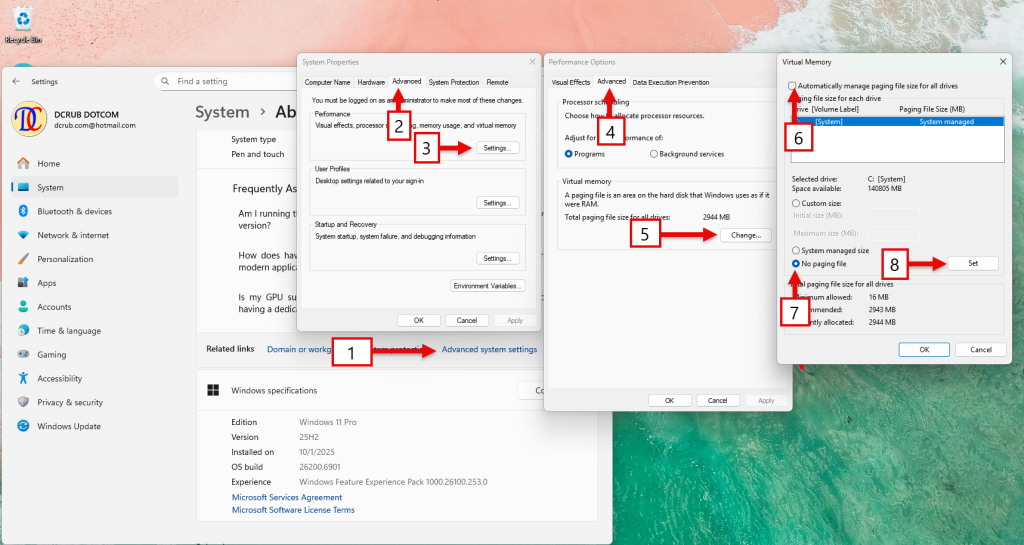
Task: Click Change button for virtual memory
Action: [746, 235]
